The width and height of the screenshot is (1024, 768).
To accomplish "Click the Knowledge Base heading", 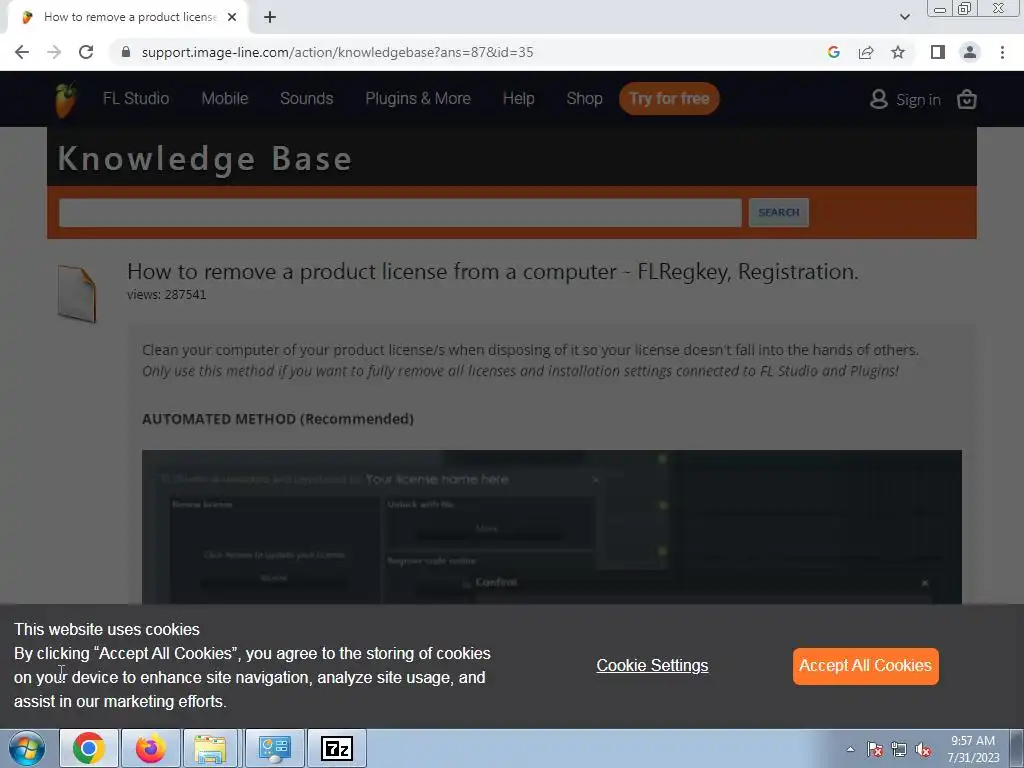I will point(205,159).
